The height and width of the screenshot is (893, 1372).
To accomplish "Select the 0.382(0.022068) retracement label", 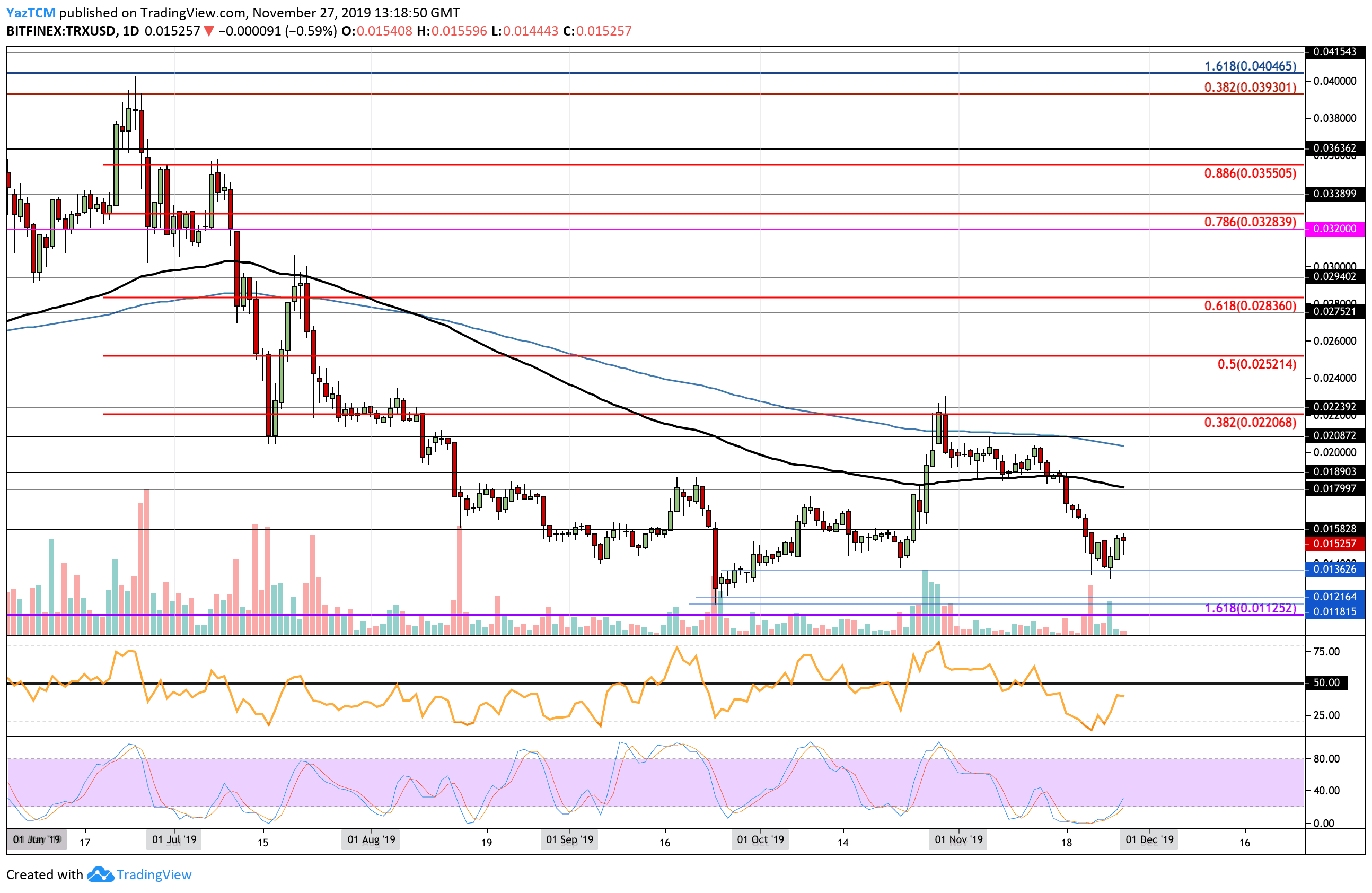I will (x=1251, y=422).
